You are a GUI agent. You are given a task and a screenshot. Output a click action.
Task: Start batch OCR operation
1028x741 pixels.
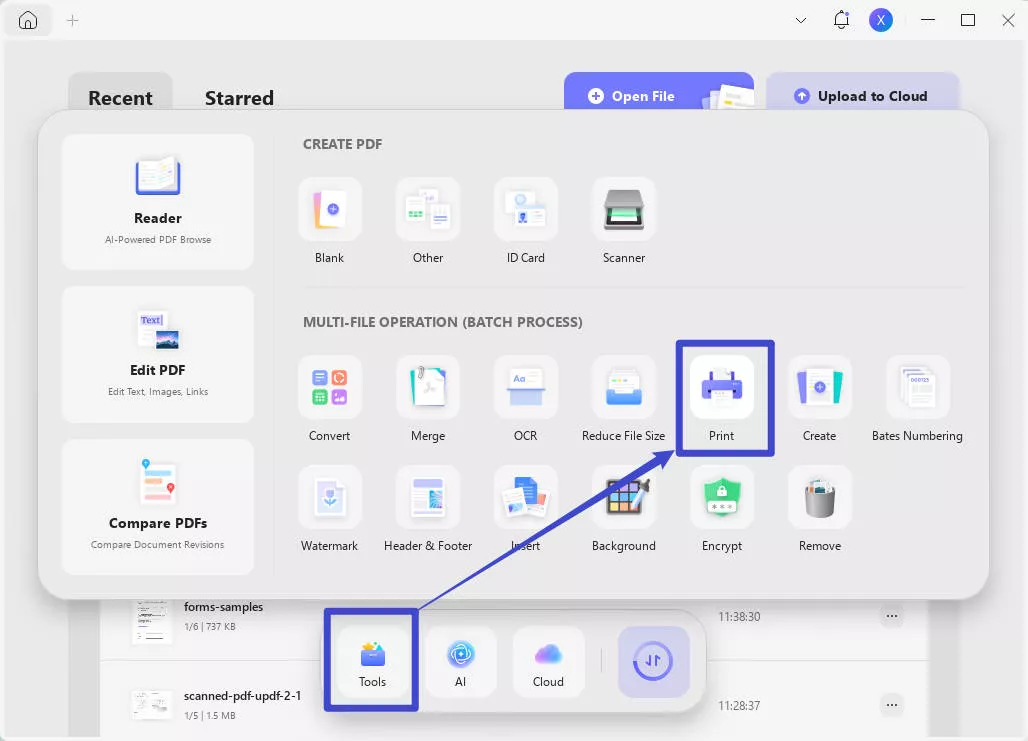point(525,388)
